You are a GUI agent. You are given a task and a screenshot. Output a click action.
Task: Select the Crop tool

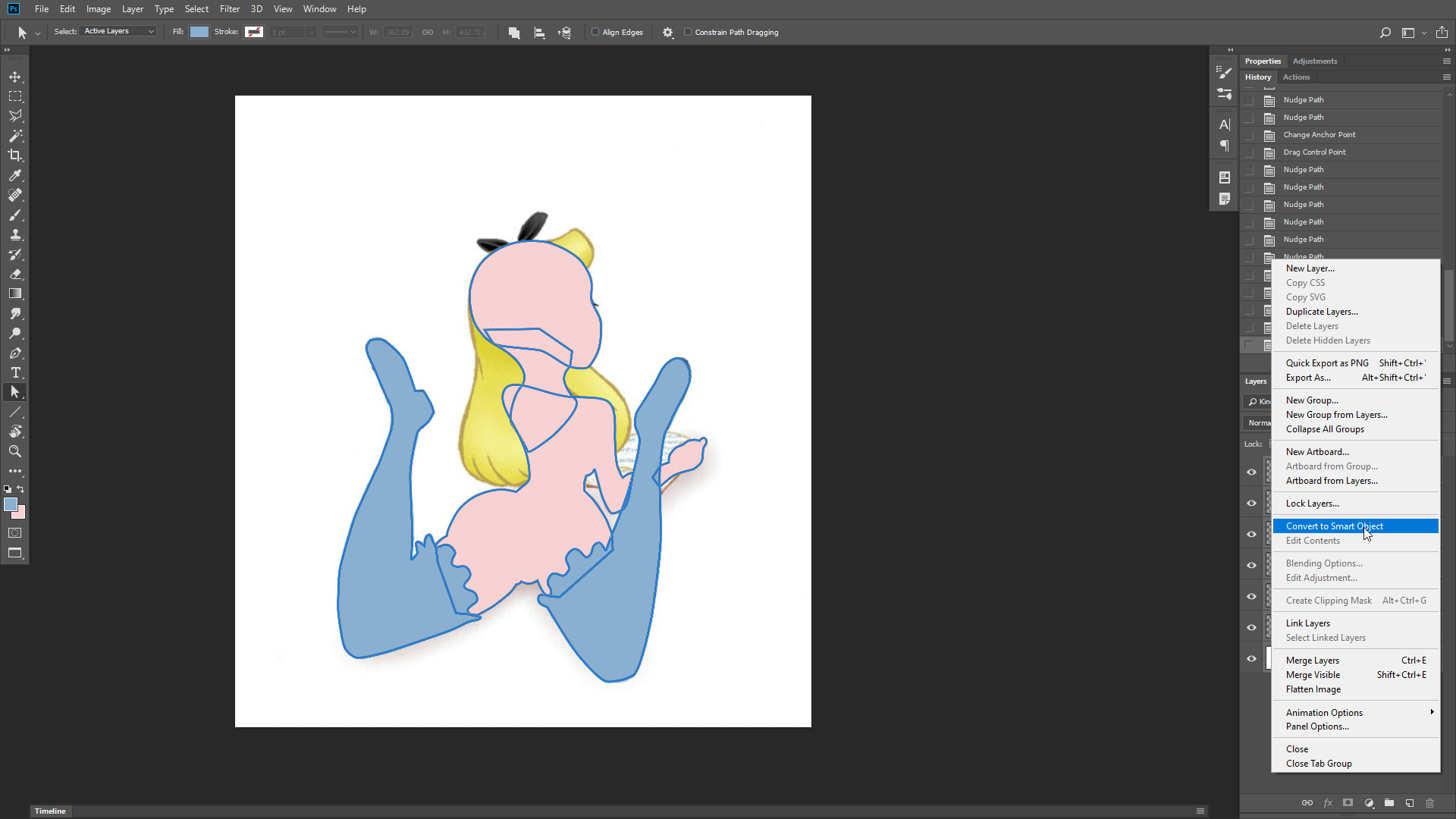(x=15, y=155)
